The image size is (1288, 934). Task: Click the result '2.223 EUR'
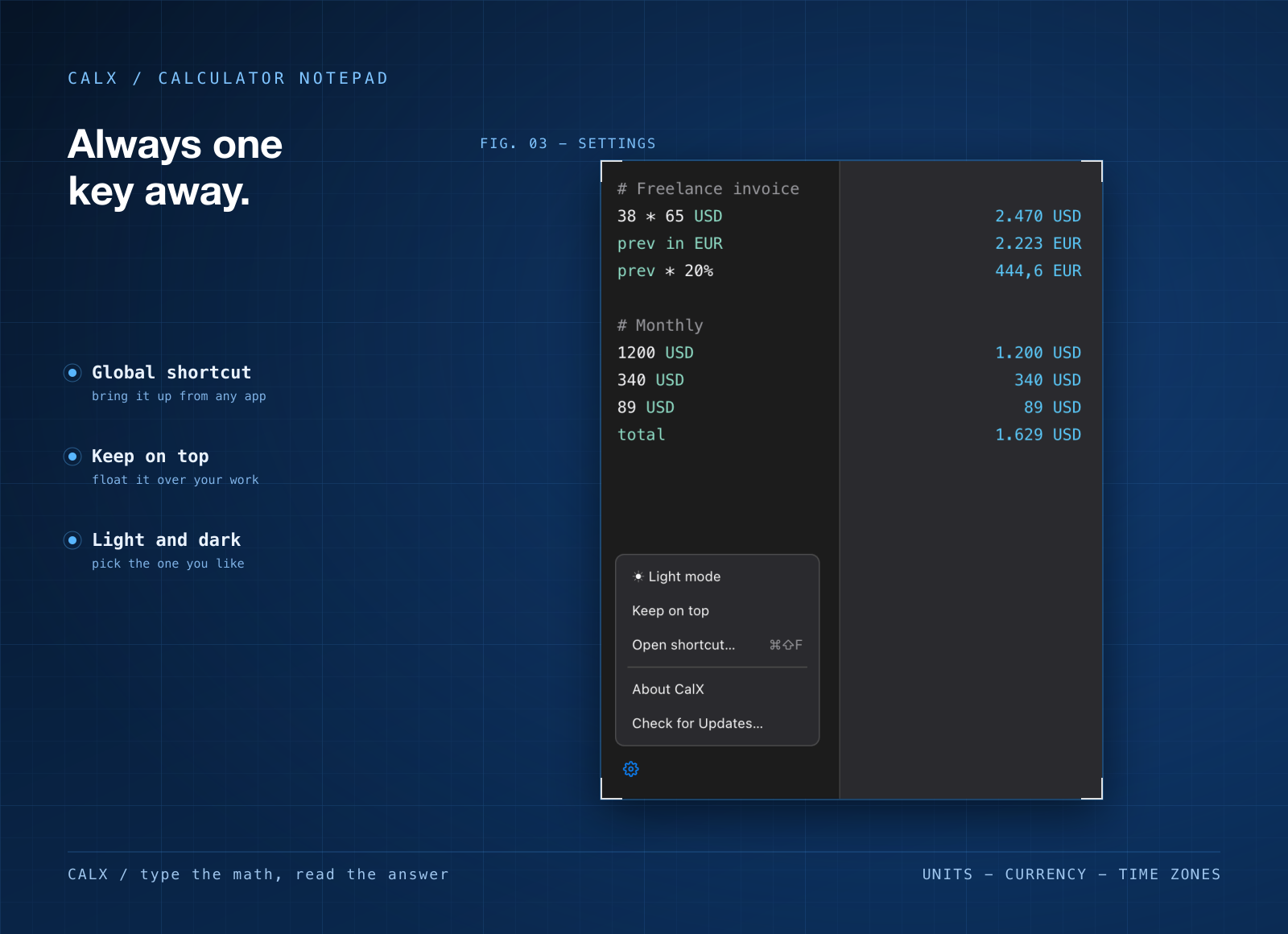1038,243
